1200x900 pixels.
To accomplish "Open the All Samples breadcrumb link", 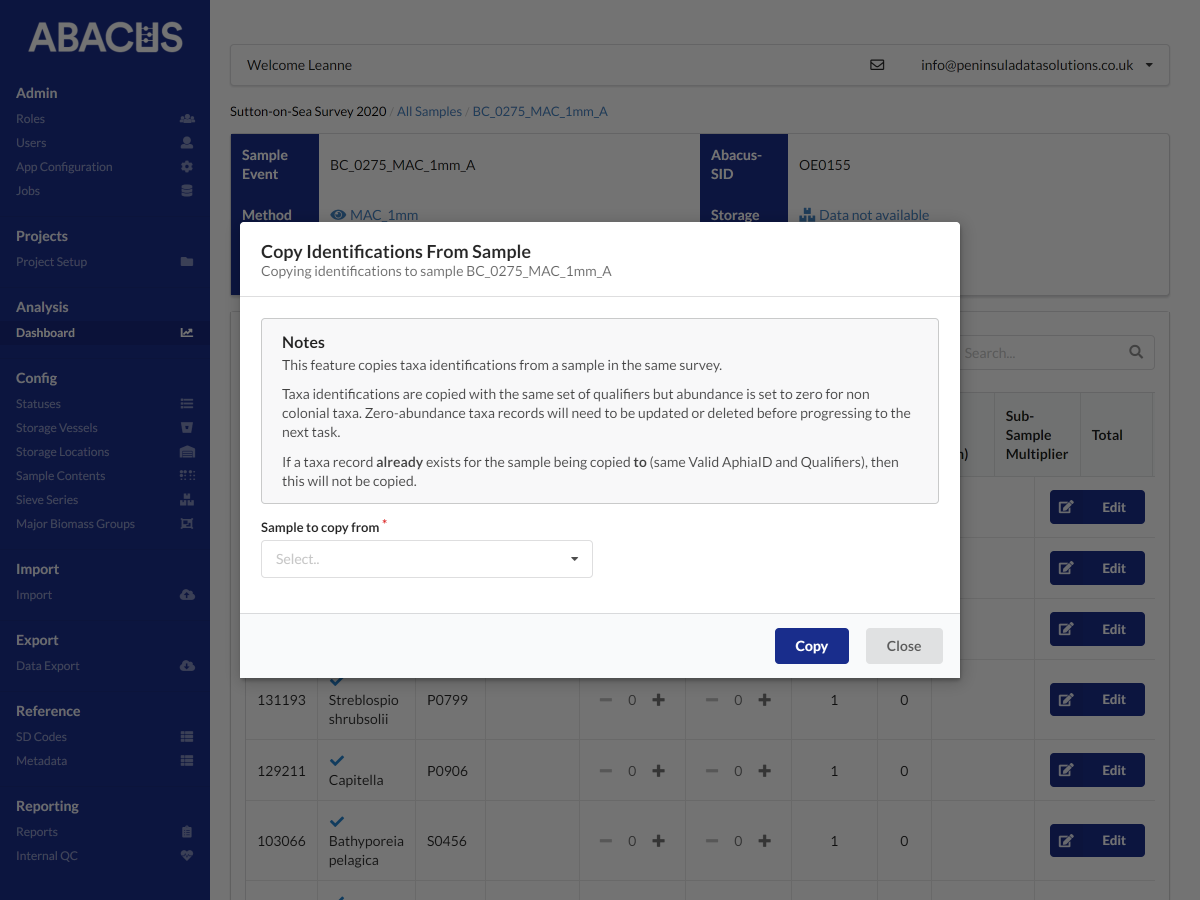I will point(429,111).
